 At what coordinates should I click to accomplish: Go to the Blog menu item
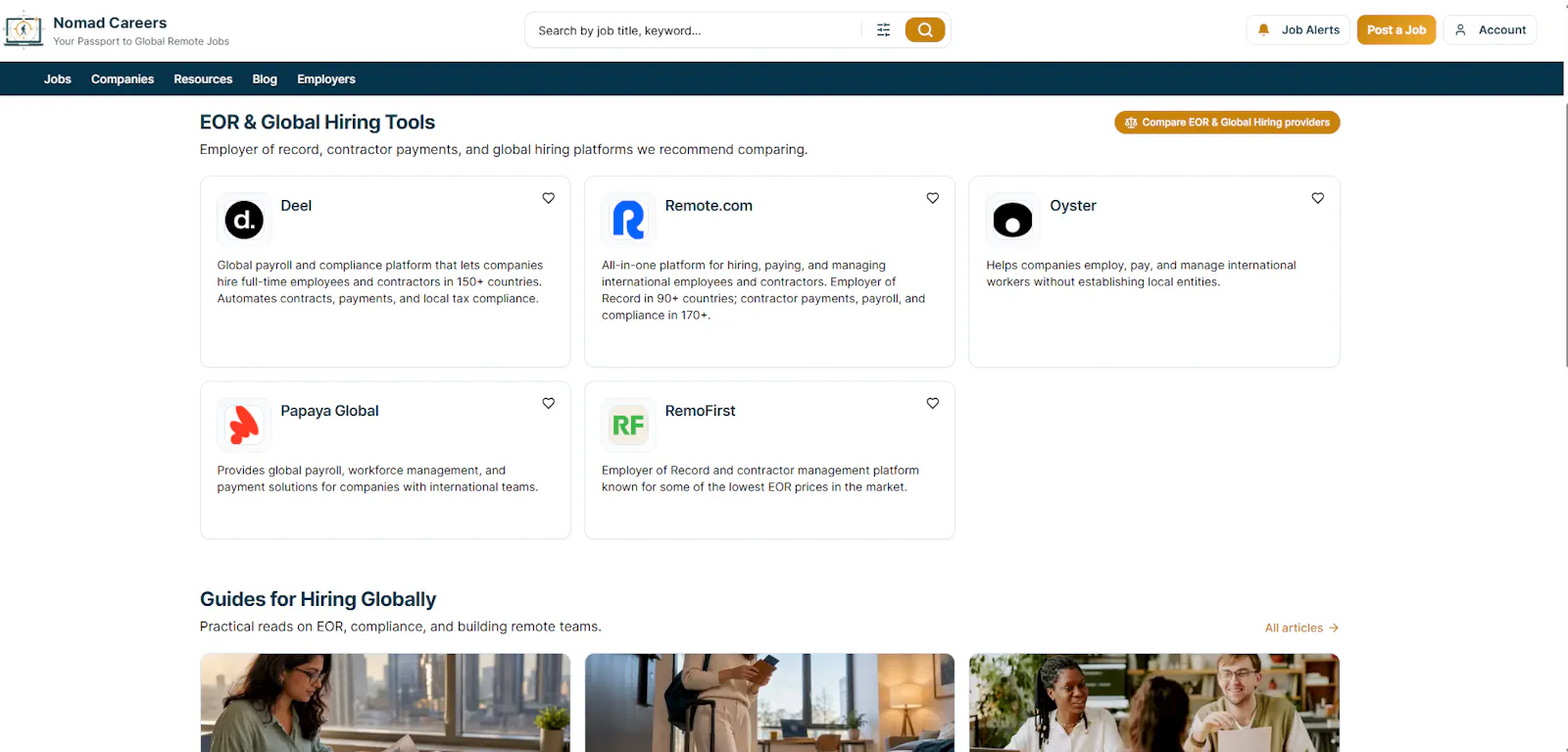click(265, 79)
